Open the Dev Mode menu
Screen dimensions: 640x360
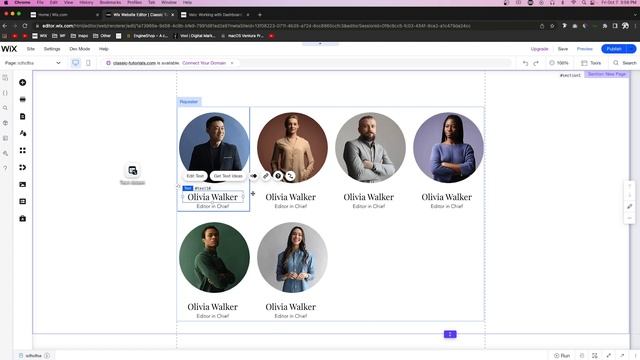[x=80, y=49]
